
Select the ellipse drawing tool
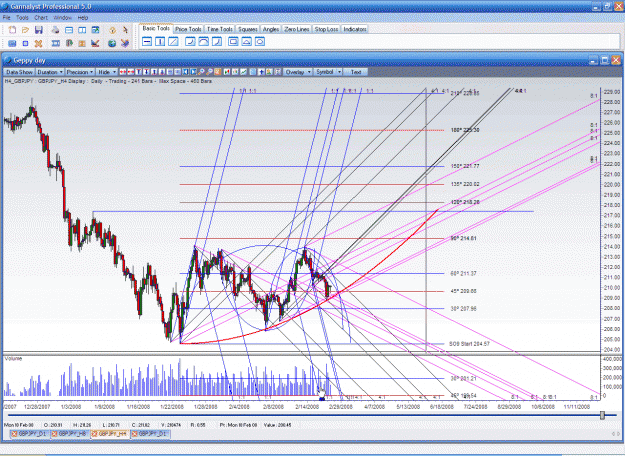pos(260,41)
